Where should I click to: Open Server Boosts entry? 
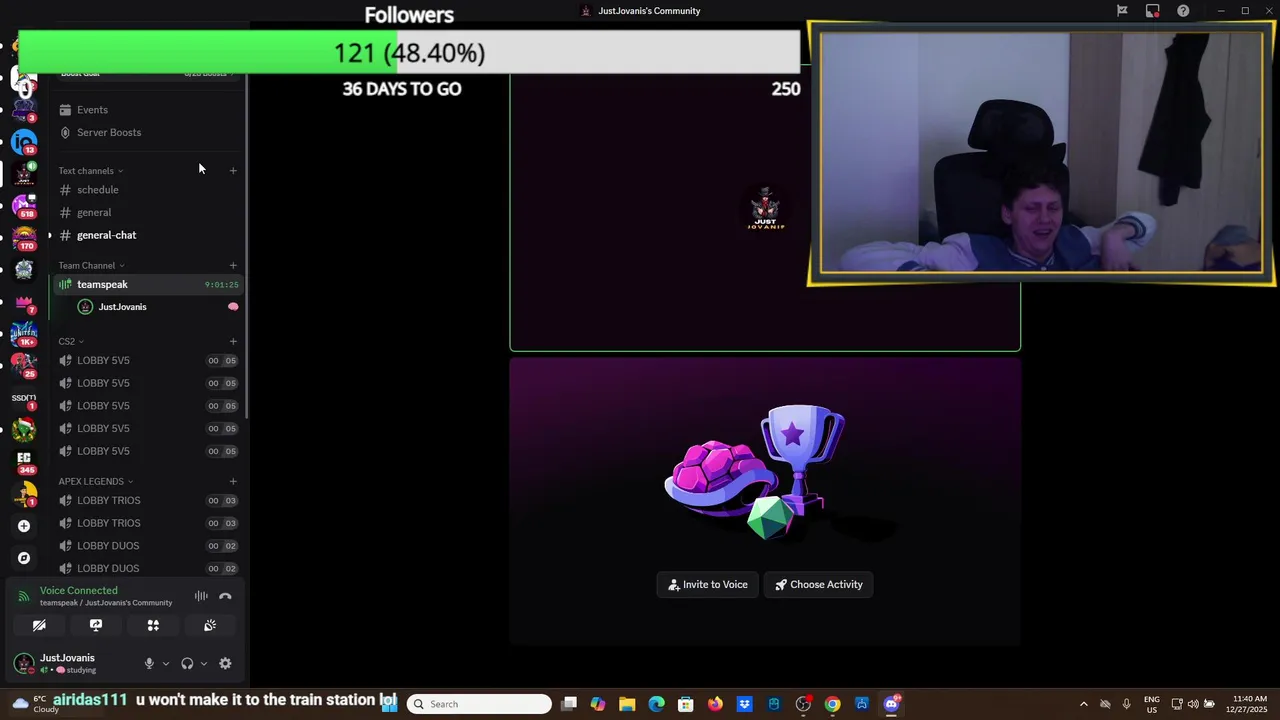[109, 132]
